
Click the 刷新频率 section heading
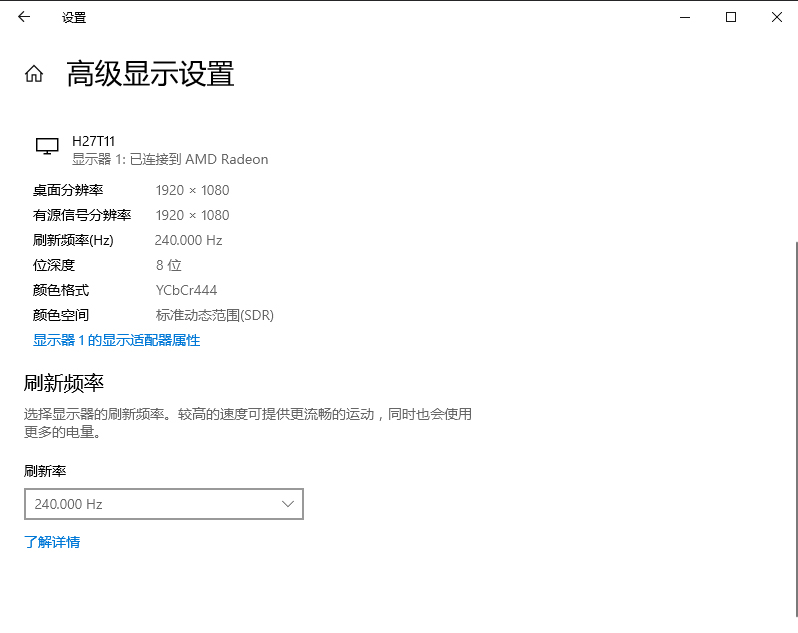coord(64,383)
